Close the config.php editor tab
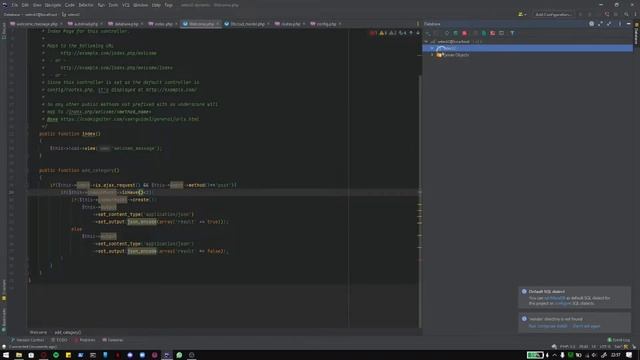The width and height of the screenshot is (640, 360). [340, 24]
